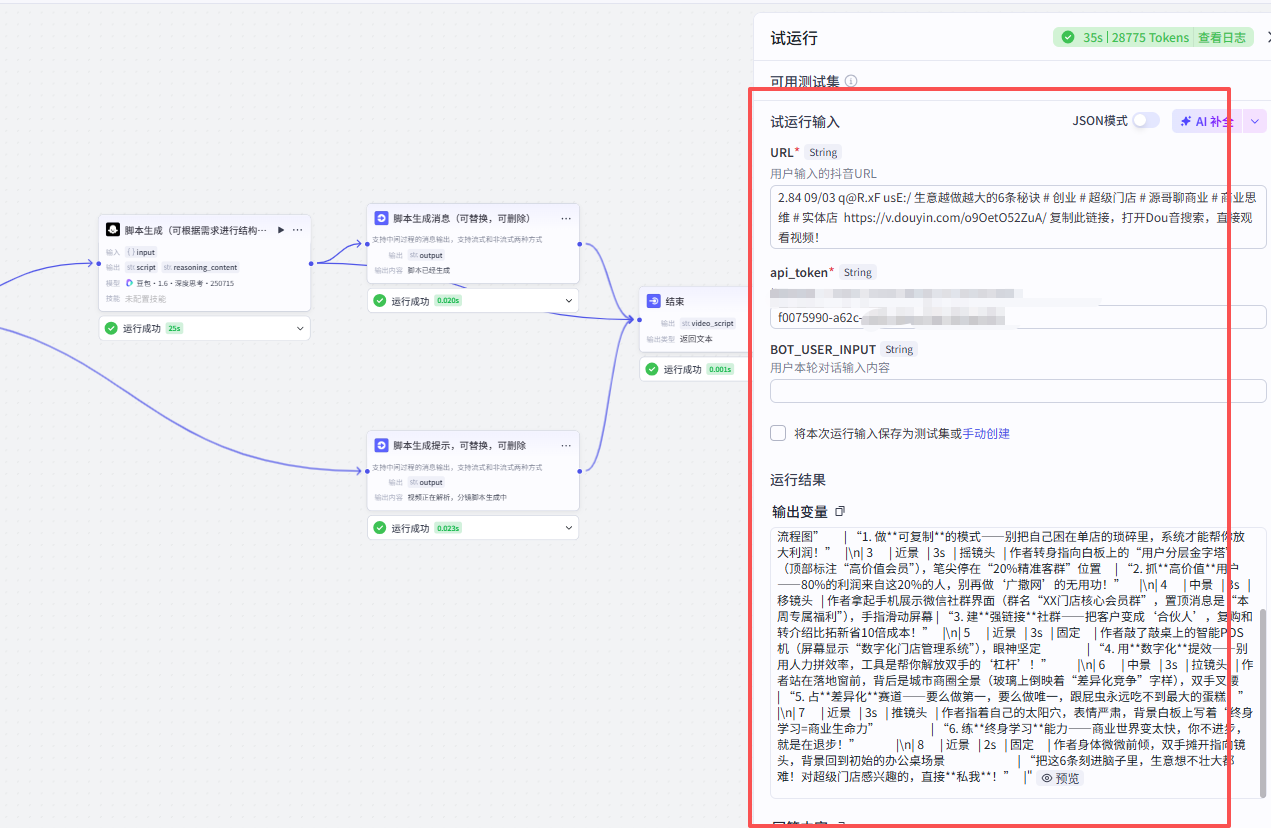The image size is (1271, 828).
Task: Click the 输出变量 label
Action: 800,512
